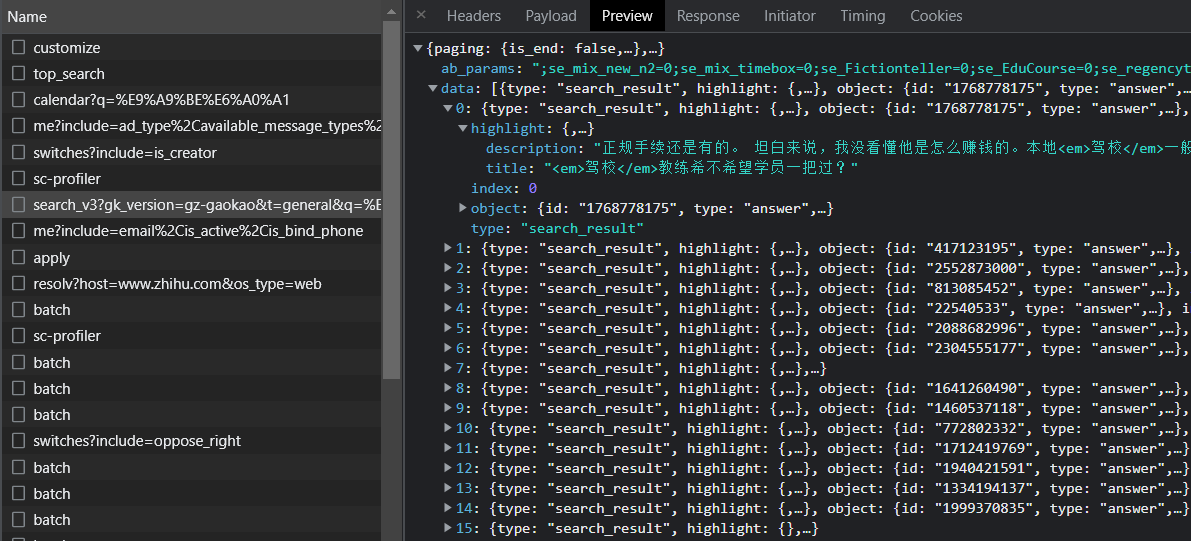Check the me?include=email request checkbox
Viewport: 1191px width, 541px height.
coord(18,230)
